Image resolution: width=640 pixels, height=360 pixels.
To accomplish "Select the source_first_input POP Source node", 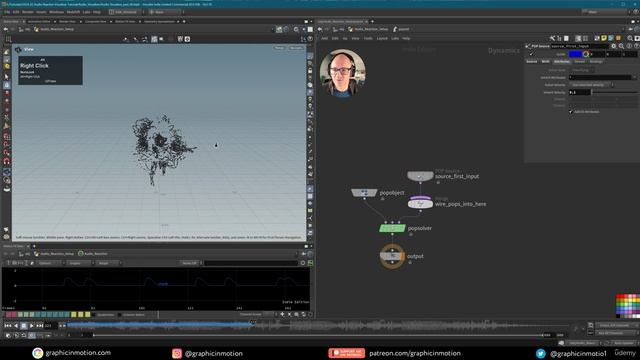I will click(420, 176).
